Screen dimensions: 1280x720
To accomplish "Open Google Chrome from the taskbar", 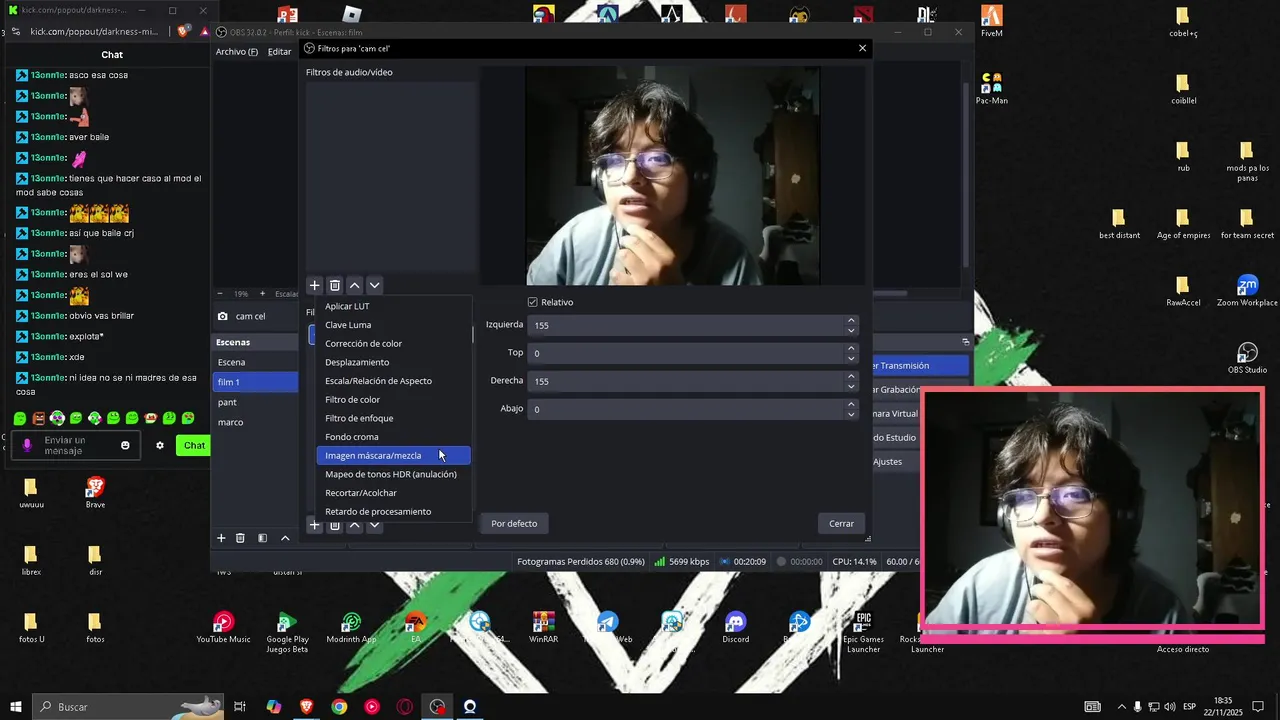I will pyautogui.click(x=339, y=707).
